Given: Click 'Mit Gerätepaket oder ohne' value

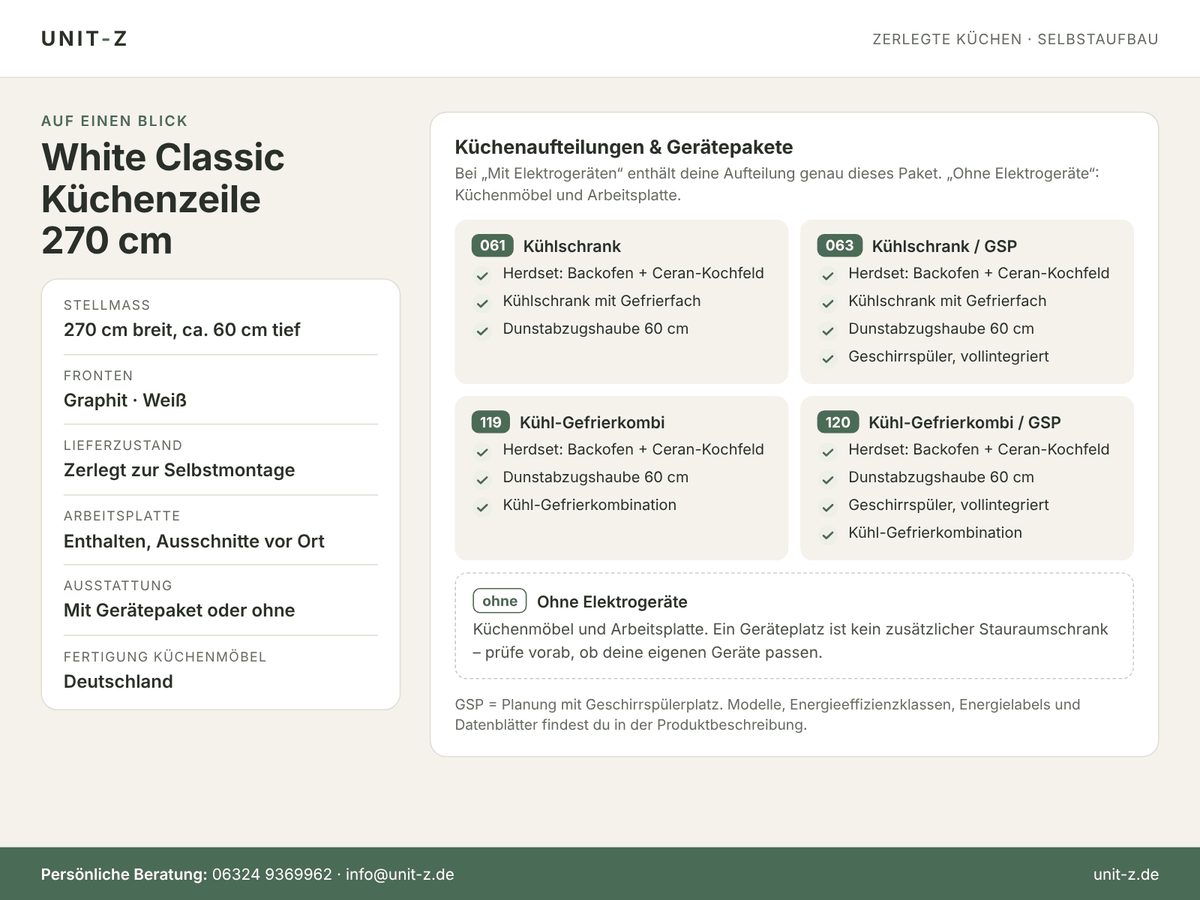Looking at the screenshot, I should coord(179,610).
